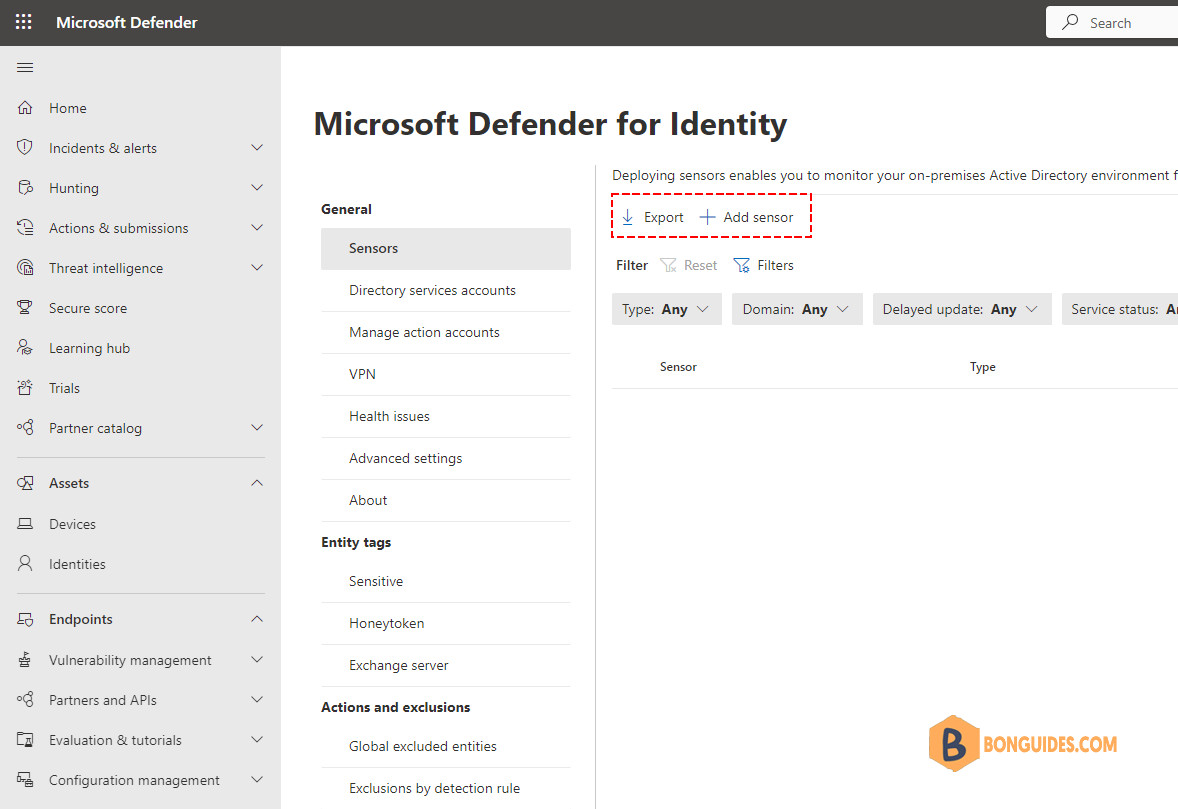Open the Type: Any filter dropdown
Screen dimensions: 1178x809
(x=666, y=309)
